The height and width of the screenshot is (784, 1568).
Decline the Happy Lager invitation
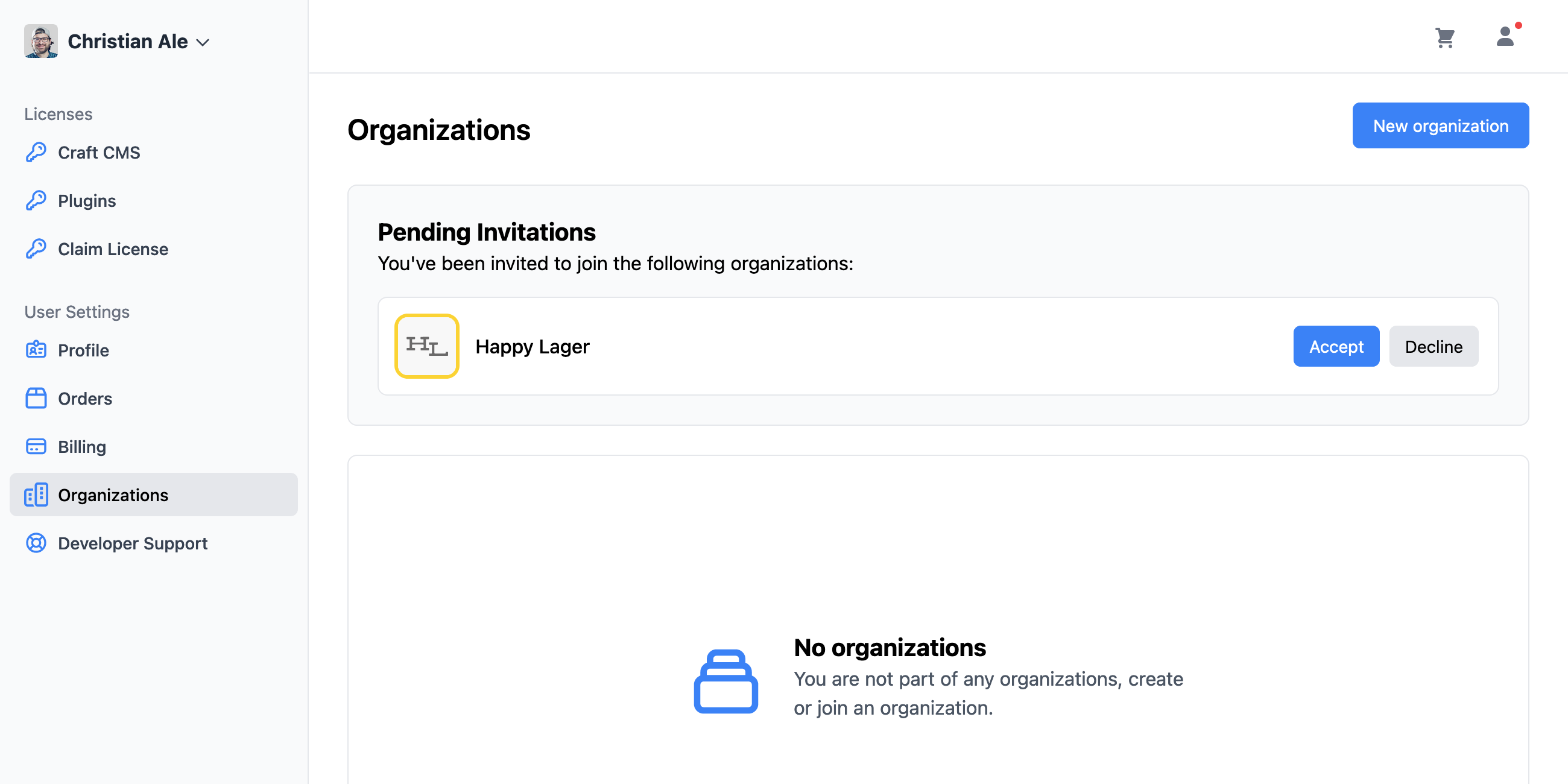pyautogui.click(x=1434, y=346)
